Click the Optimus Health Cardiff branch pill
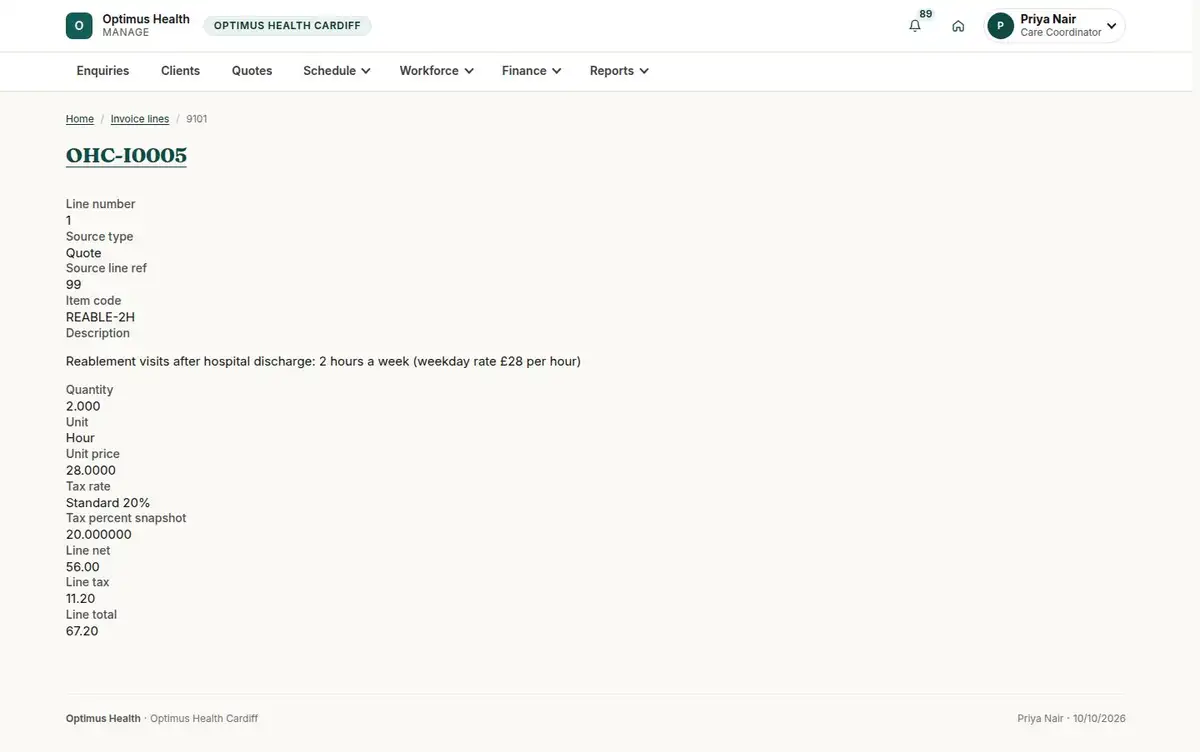The height and width of the screenshot is (752, 1200). [287, 26]
